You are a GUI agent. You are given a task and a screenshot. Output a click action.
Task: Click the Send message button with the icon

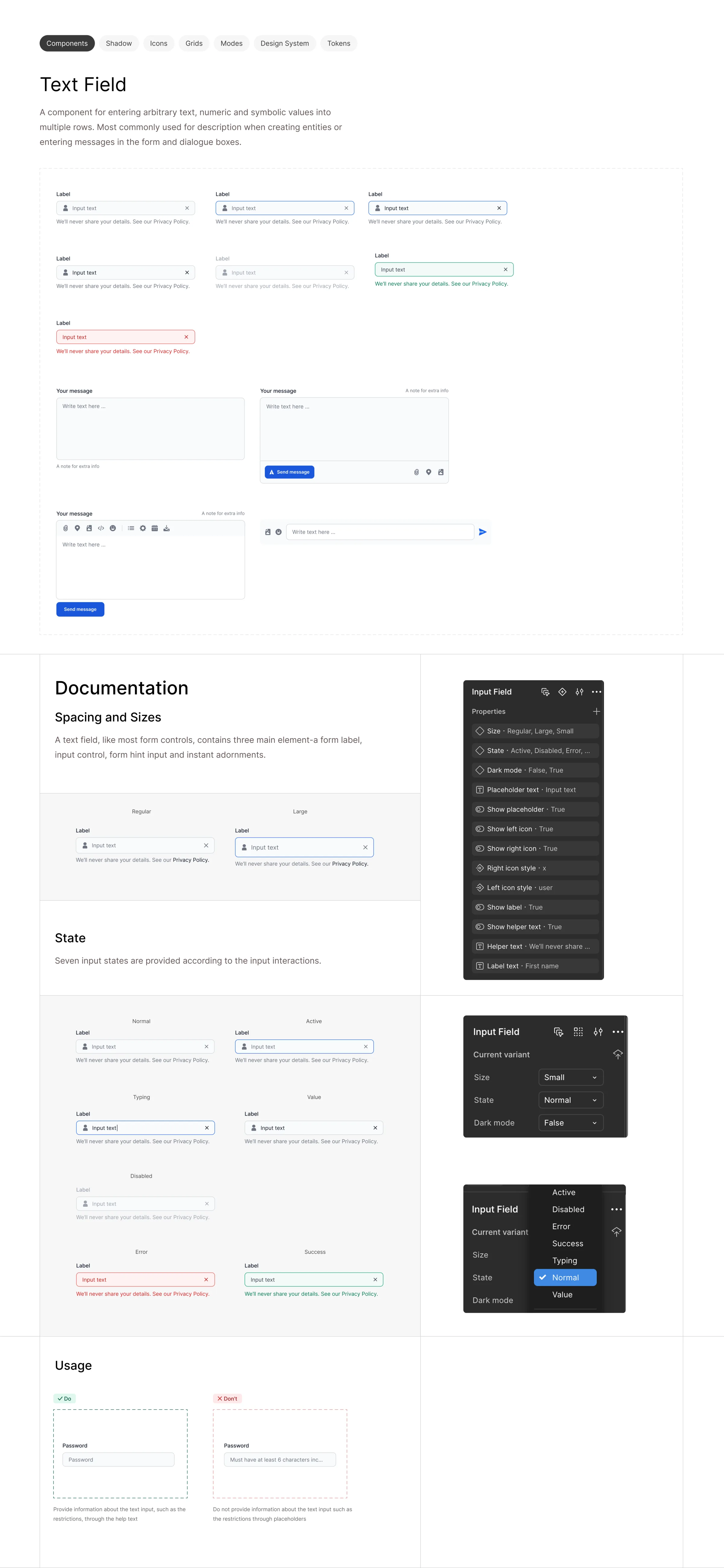click(x=290, y=472)
